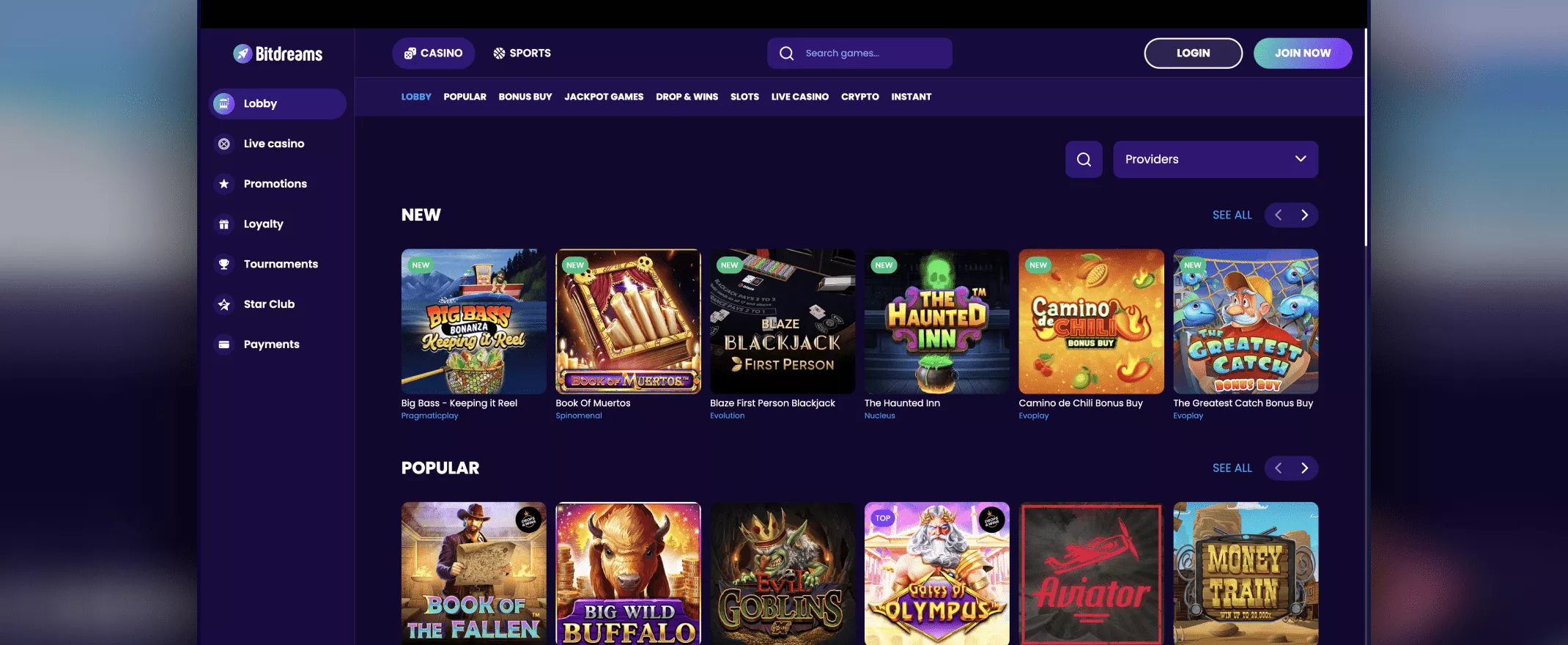Image resolution: width=1568 pixels, height=645 pixels.
Task: Click TOP badge on Gates of Olympus
Action: point(883,518)
